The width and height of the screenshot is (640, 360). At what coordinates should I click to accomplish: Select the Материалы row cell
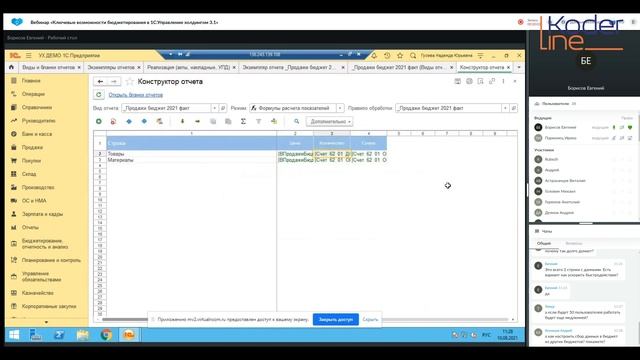191,160
